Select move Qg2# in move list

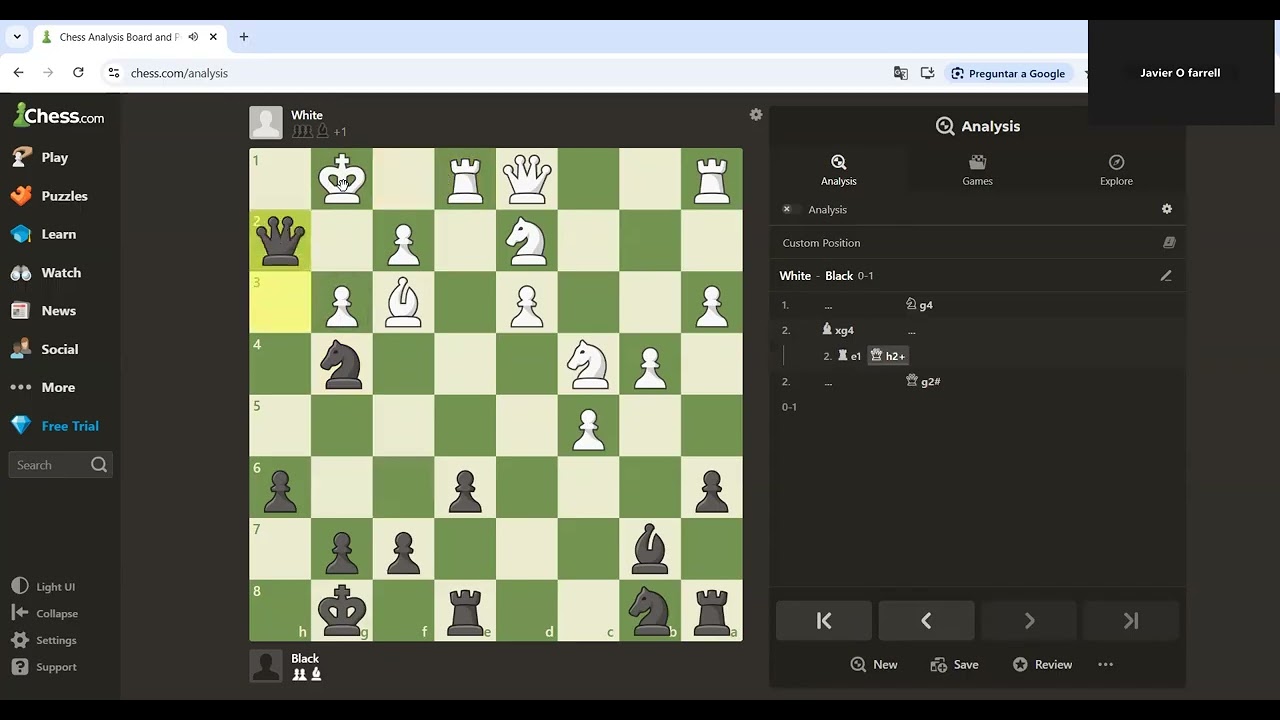coord(923,381)
